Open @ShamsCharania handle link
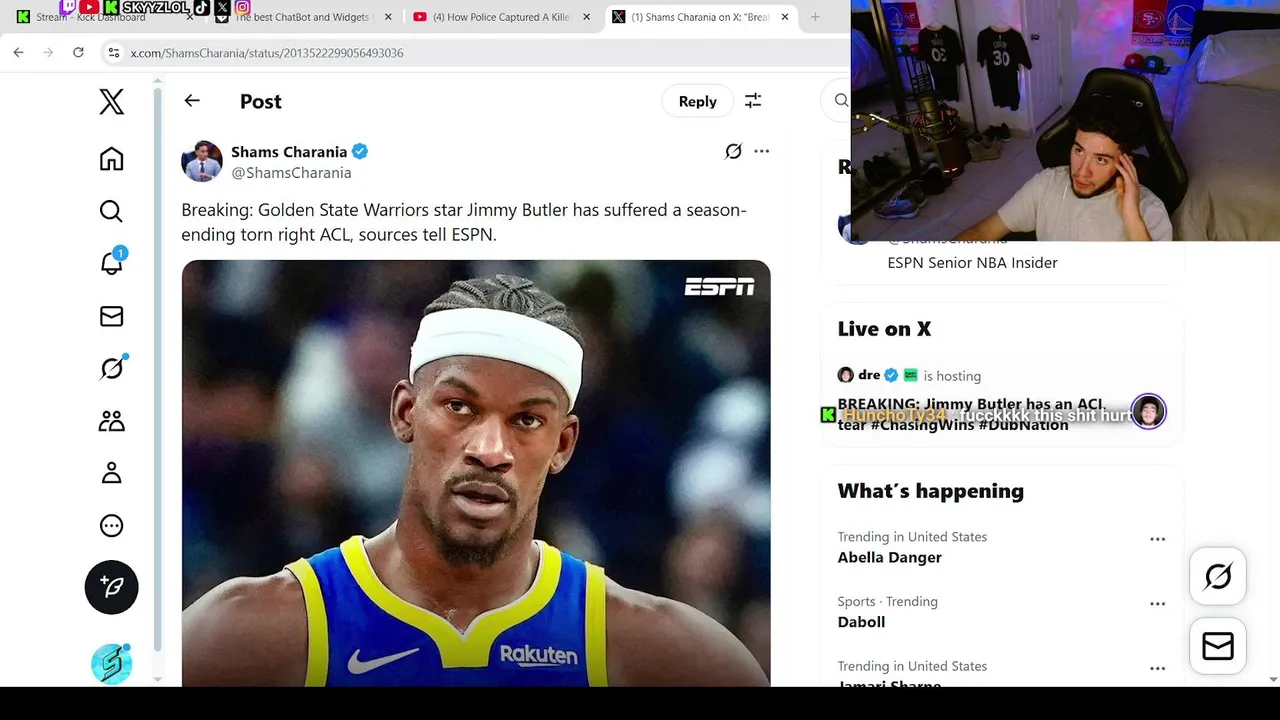The height and width of the screenshot is (720, 1280). point(291,173)
